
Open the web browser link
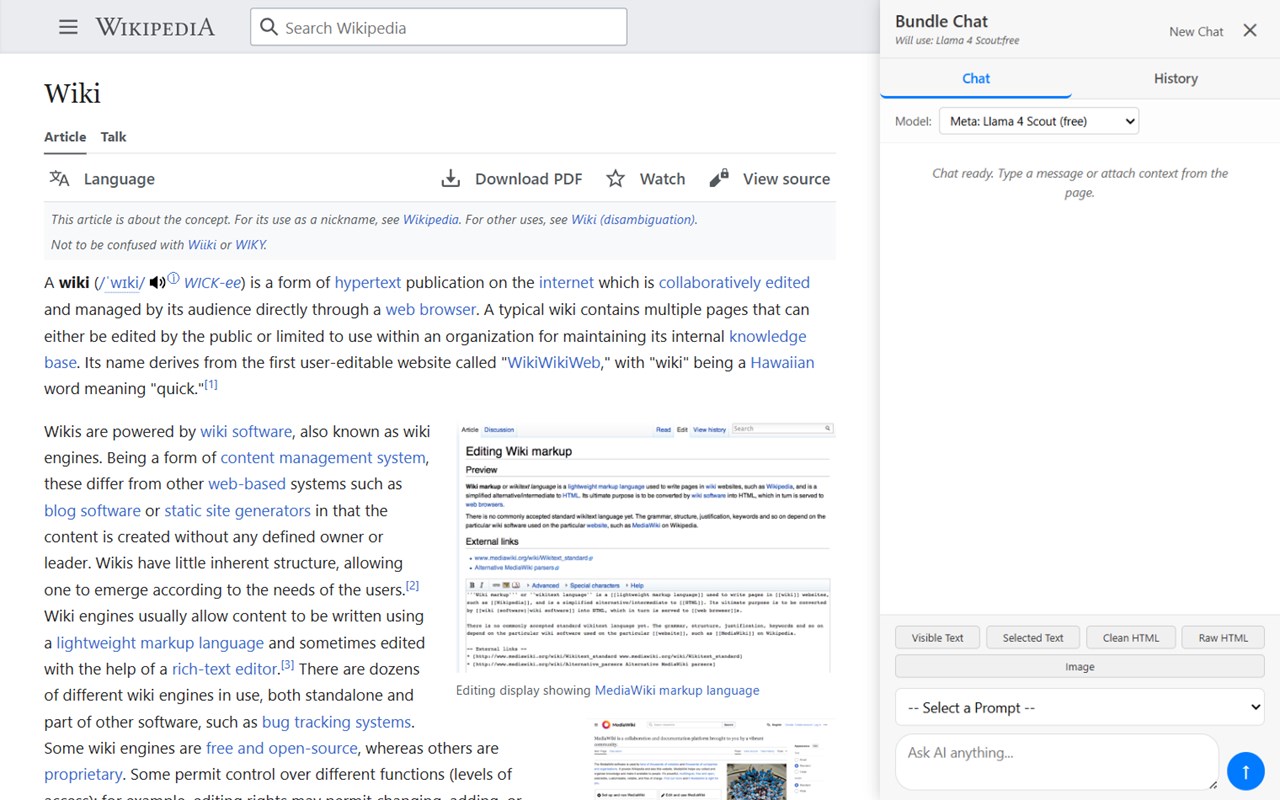(x=431, y=309)
